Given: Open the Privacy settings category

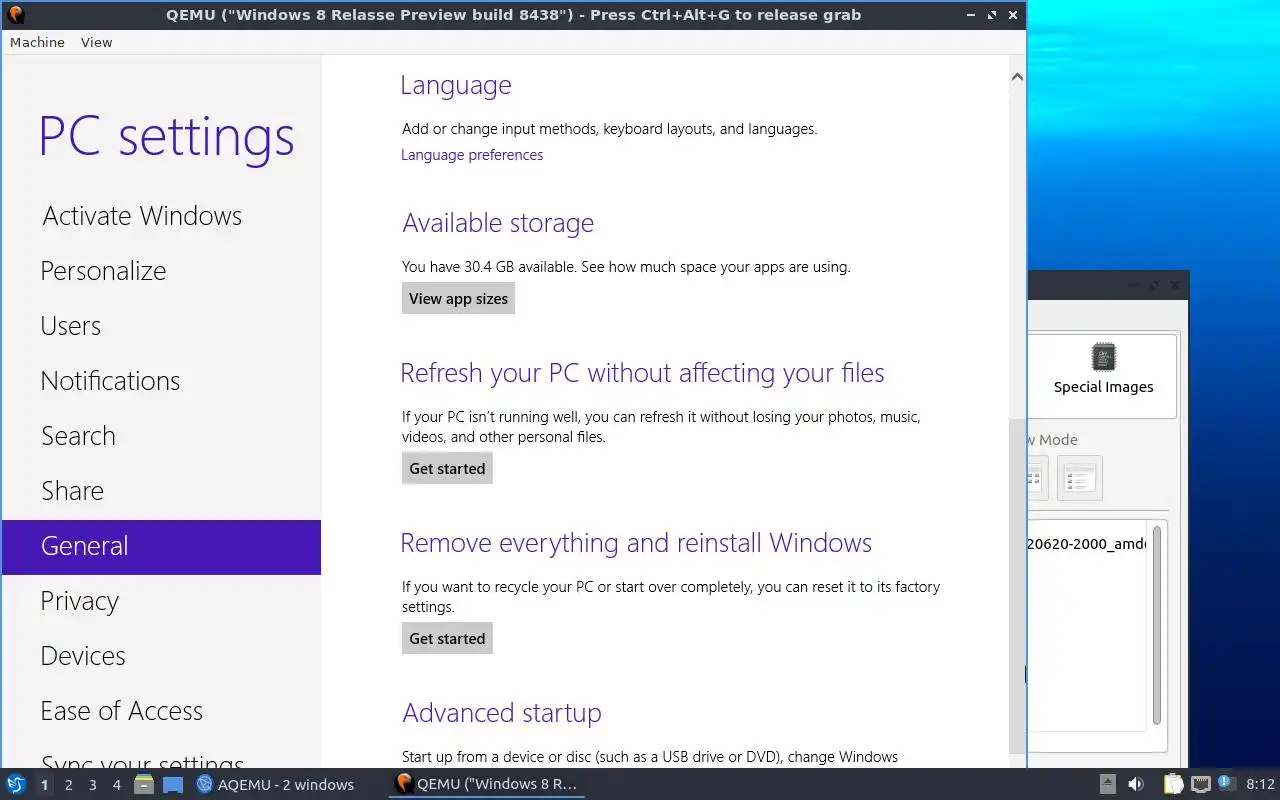Looking at the screenshot, I should coord(79,601).
